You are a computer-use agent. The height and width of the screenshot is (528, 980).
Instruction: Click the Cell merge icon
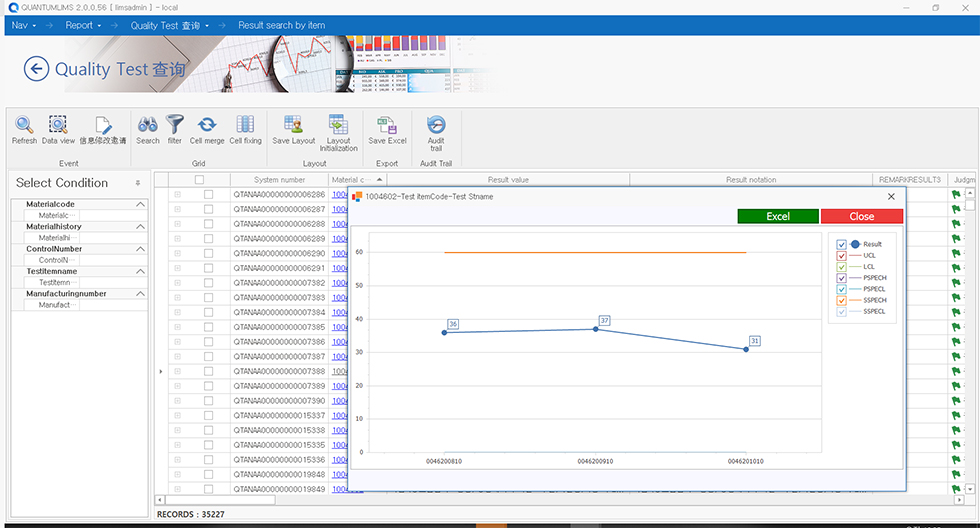207,126
